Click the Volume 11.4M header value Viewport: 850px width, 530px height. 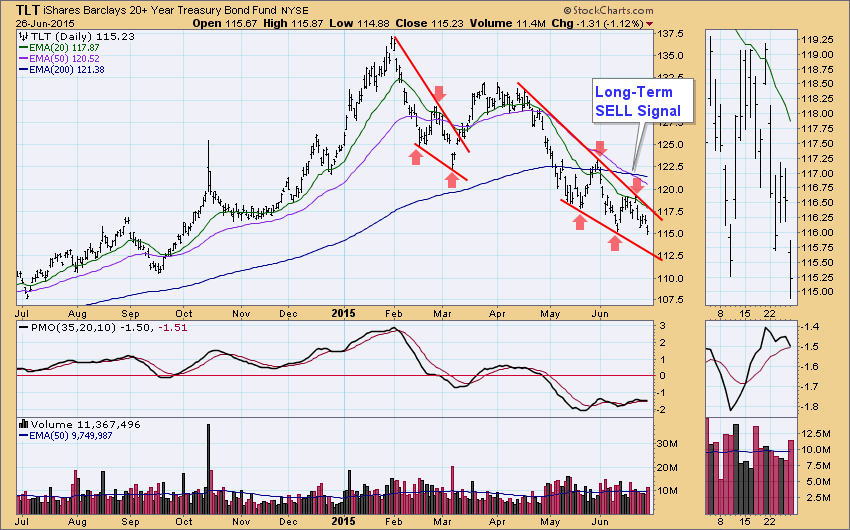click(507, 24)
